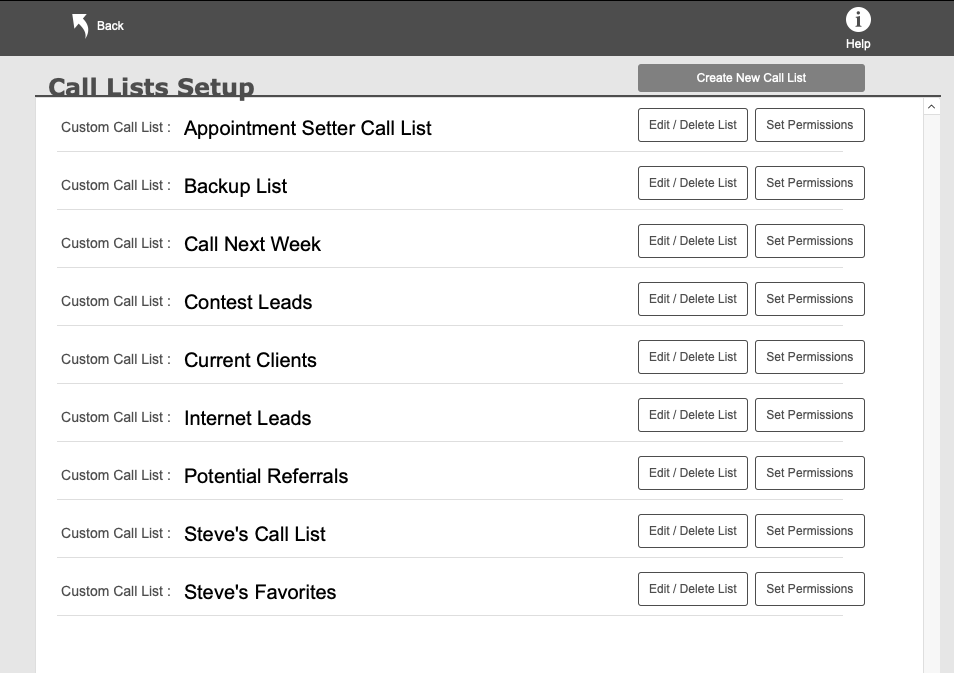The image size is (954, 673).
Task: Set permissions for Contest Leads
Action: pyautogui.click(x=809, y=299)
